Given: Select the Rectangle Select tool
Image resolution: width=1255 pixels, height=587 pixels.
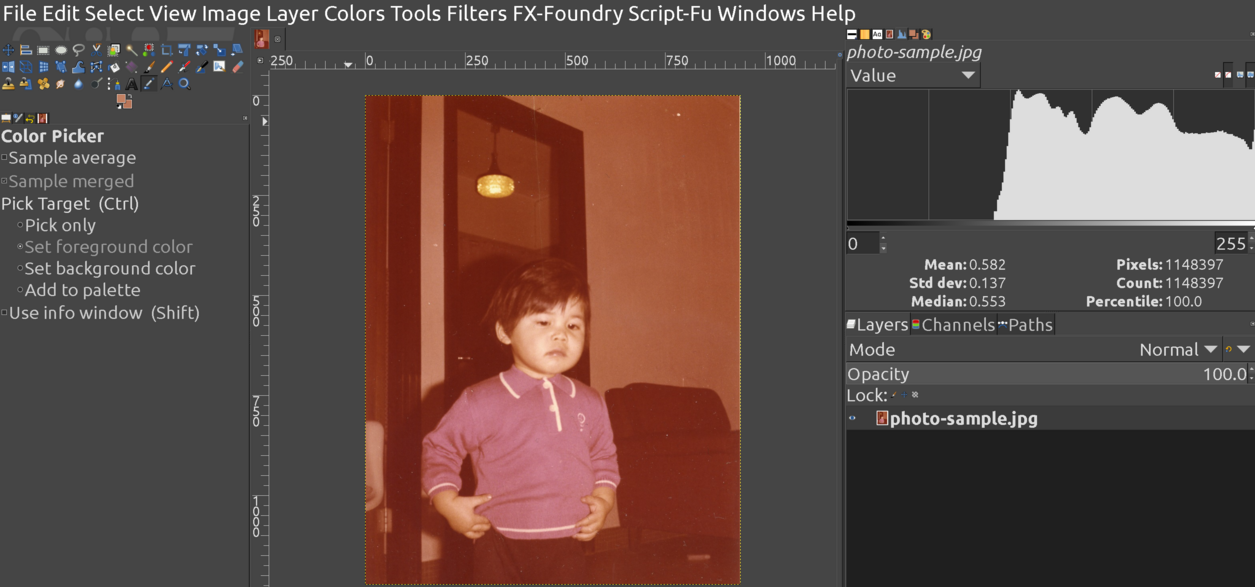Looking at the screenshot, I should point(43,50).
